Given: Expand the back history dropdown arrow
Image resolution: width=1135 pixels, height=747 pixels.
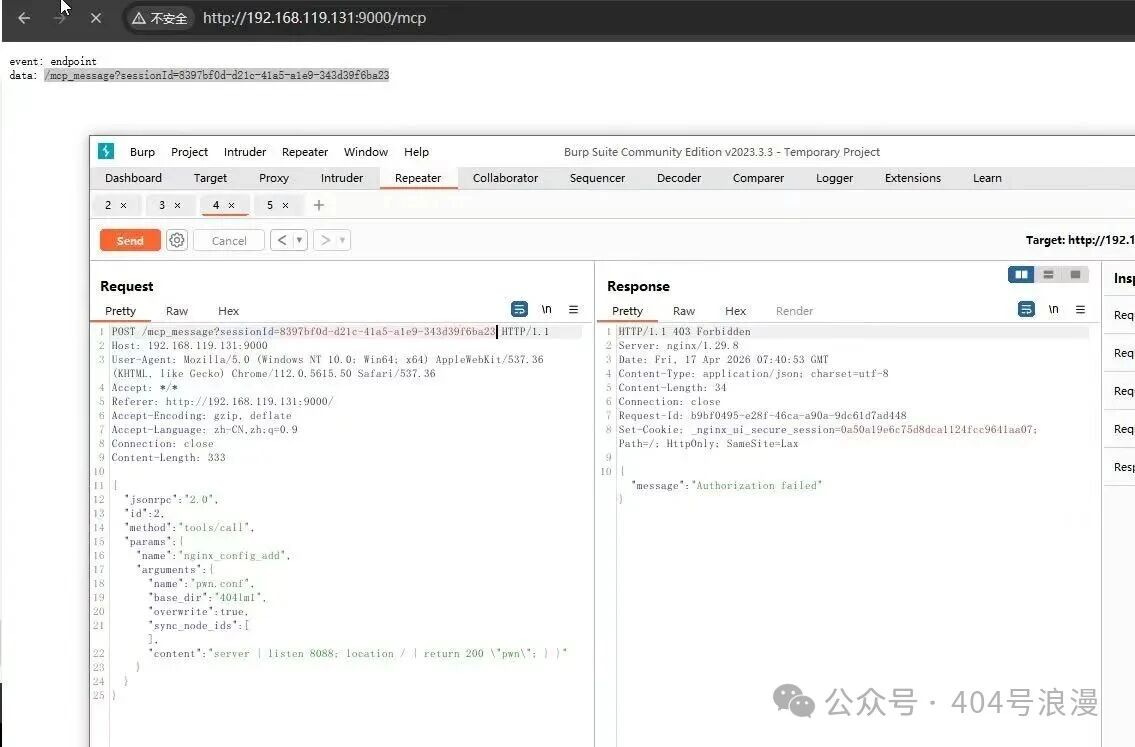Looking at the screenshot, I should click(x=300, y=240).
